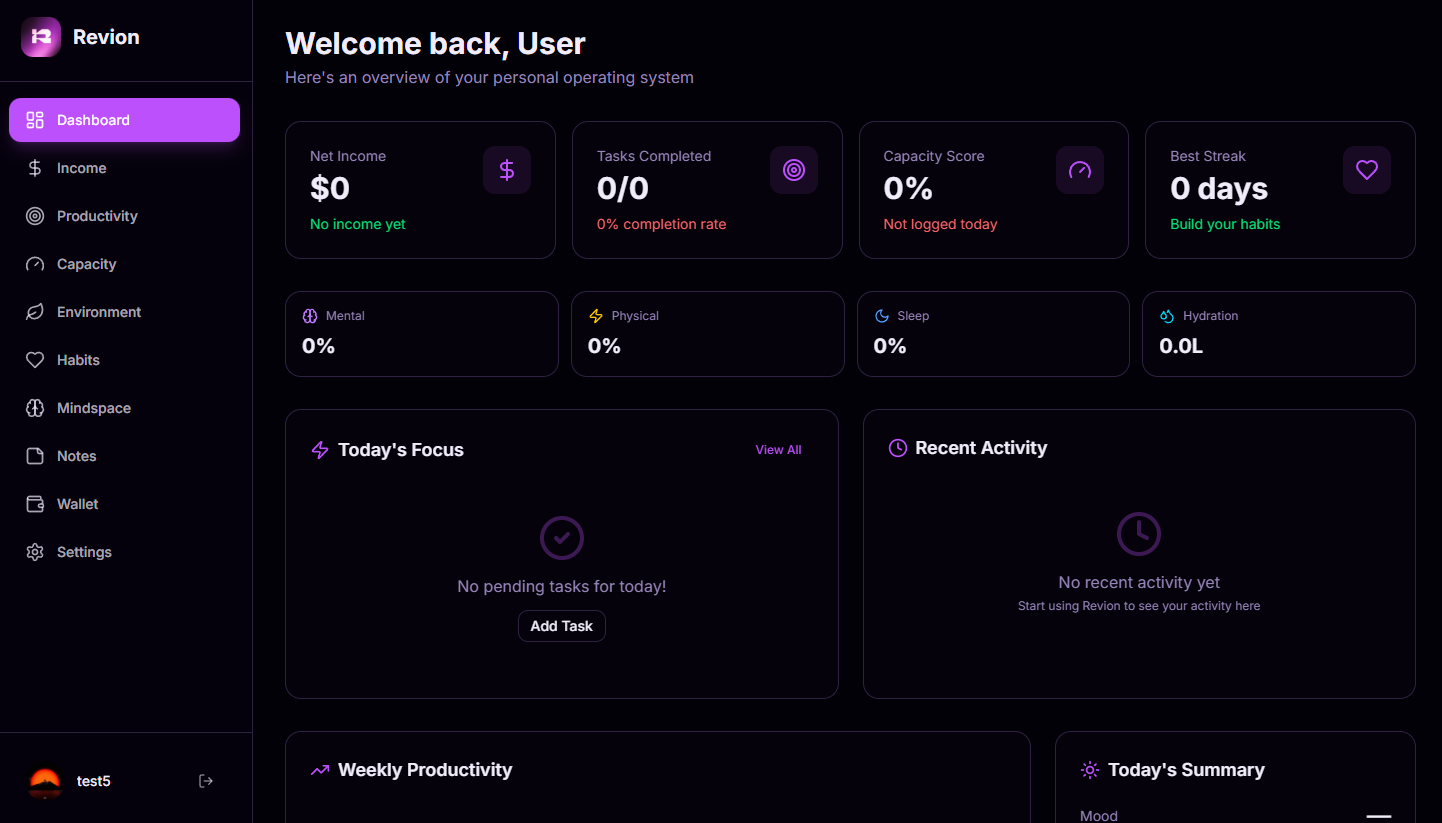Viewport: 1442px width, 823px height.
Task: Click the target icon on Tasks Completed card
Action: [x=793, y=169]
